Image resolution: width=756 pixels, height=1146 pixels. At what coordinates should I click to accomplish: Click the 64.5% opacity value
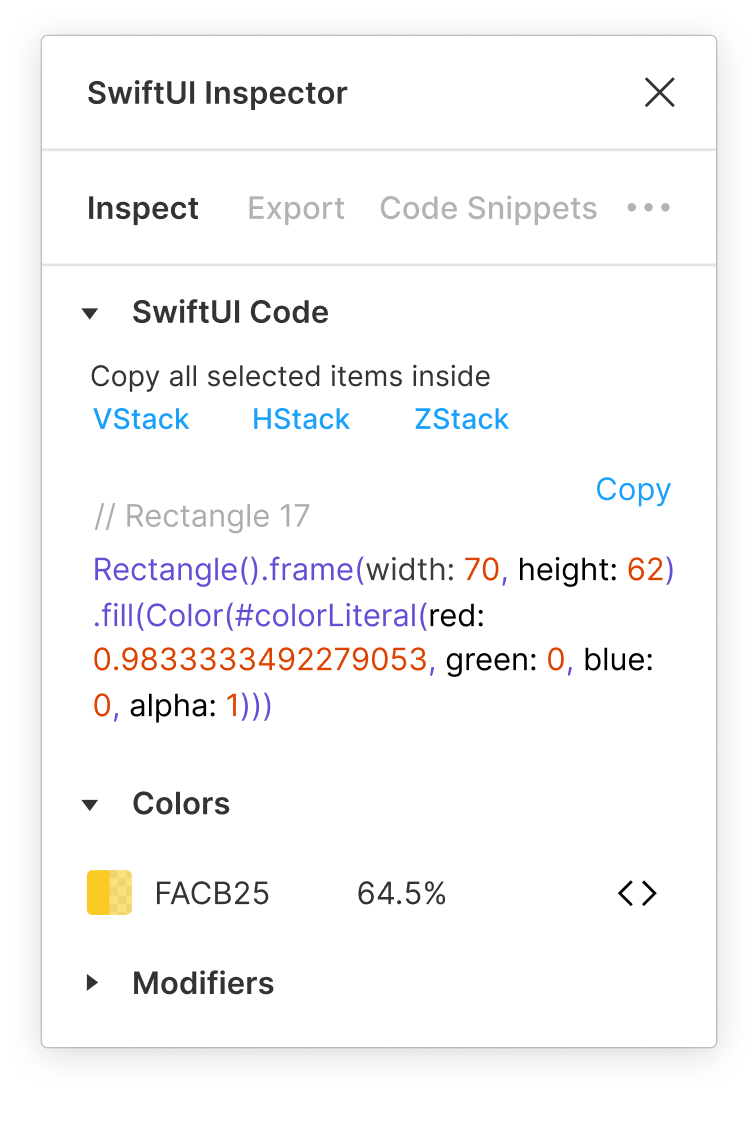(401, 893)
